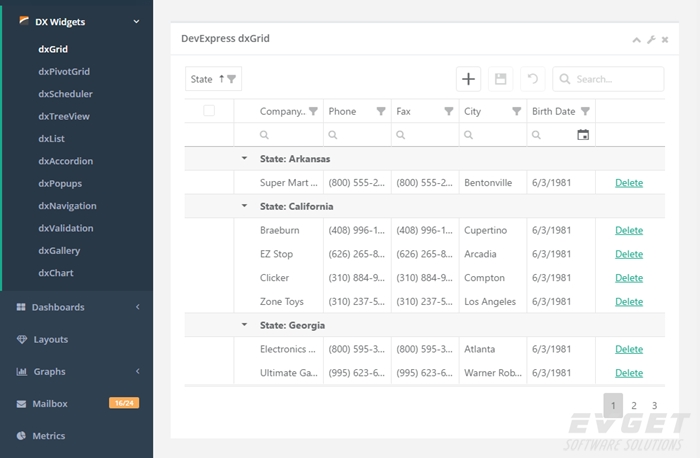
Task: Click the revert changes undo icon
Action: coord(533,79)
